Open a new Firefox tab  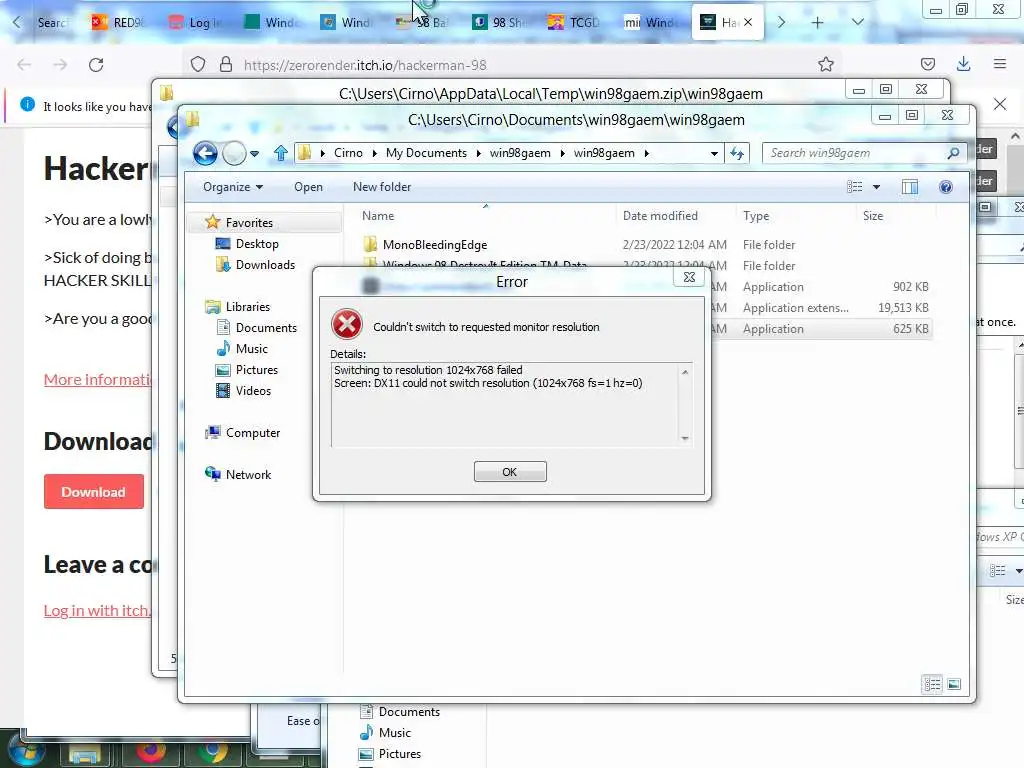[817, 22]
